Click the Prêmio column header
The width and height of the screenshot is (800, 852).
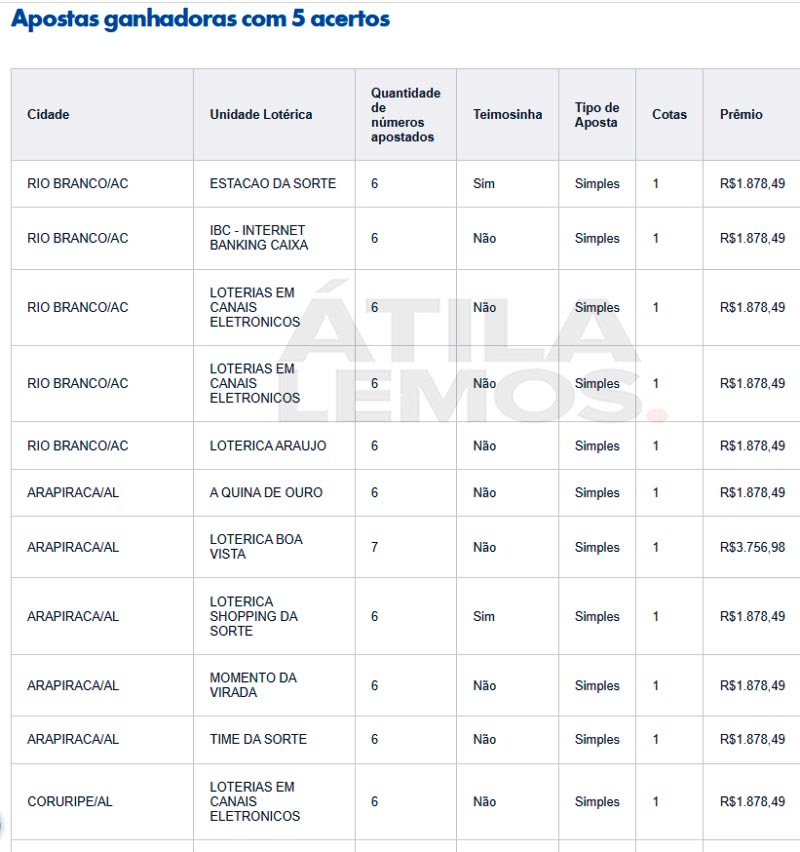741,115
